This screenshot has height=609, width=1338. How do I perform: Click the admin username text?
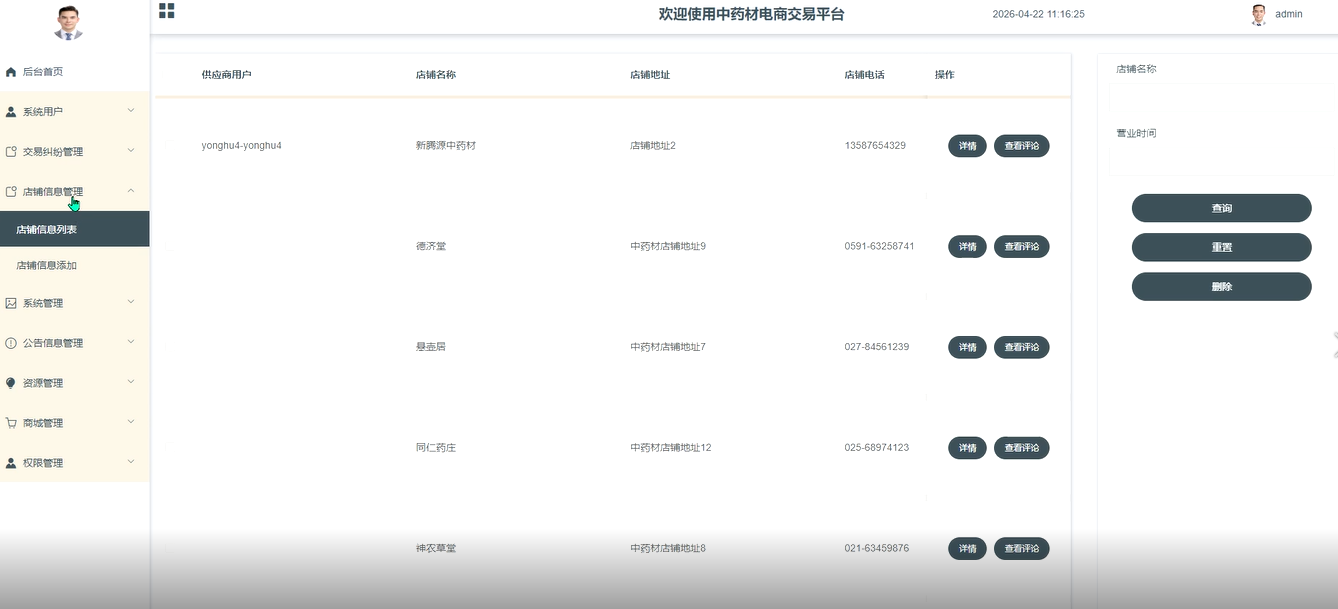click(1289, 14)
